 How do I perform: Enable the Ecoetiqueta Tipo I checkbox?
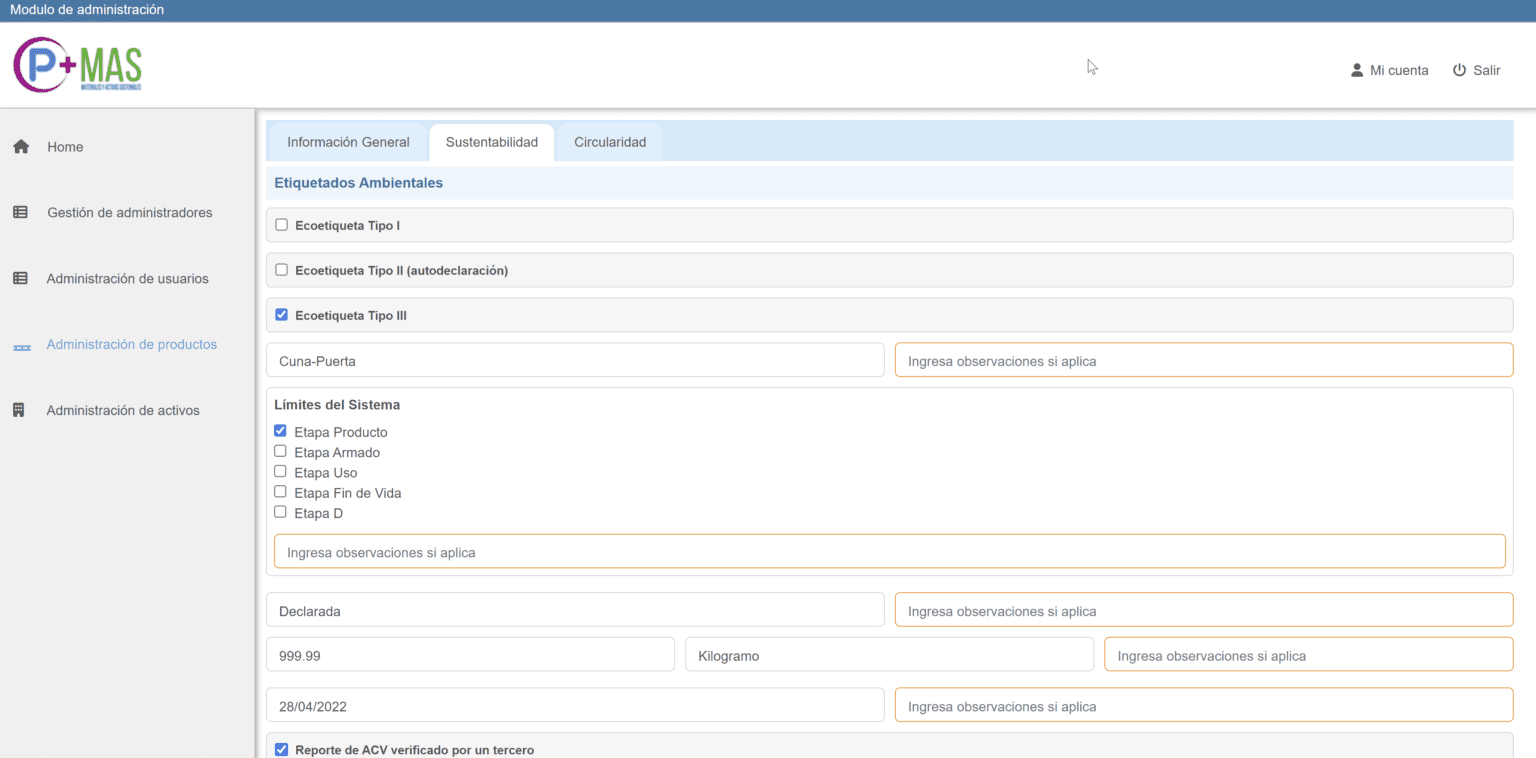(x=281, y=225)
